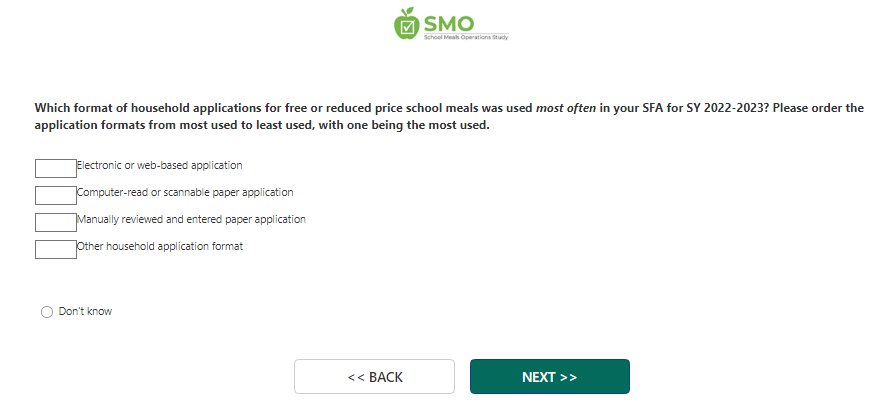Click the words "most used" ending the question
This screenshot has height=419, width=888.
458,127
